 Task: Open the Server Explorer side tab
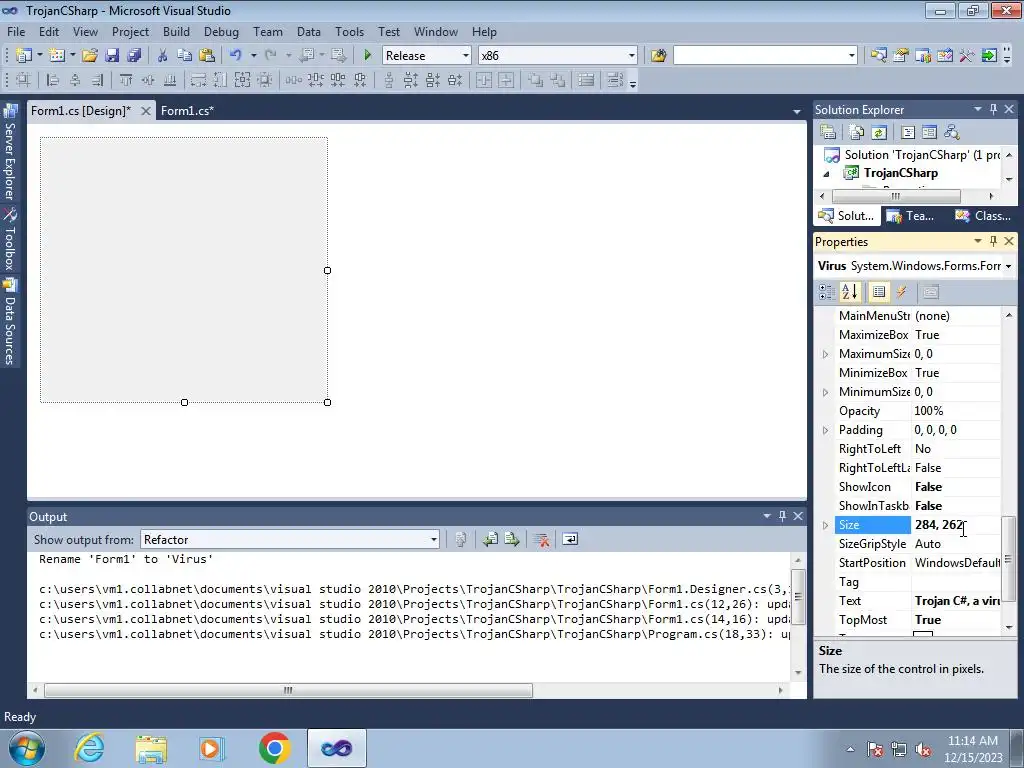coord(10,153)
